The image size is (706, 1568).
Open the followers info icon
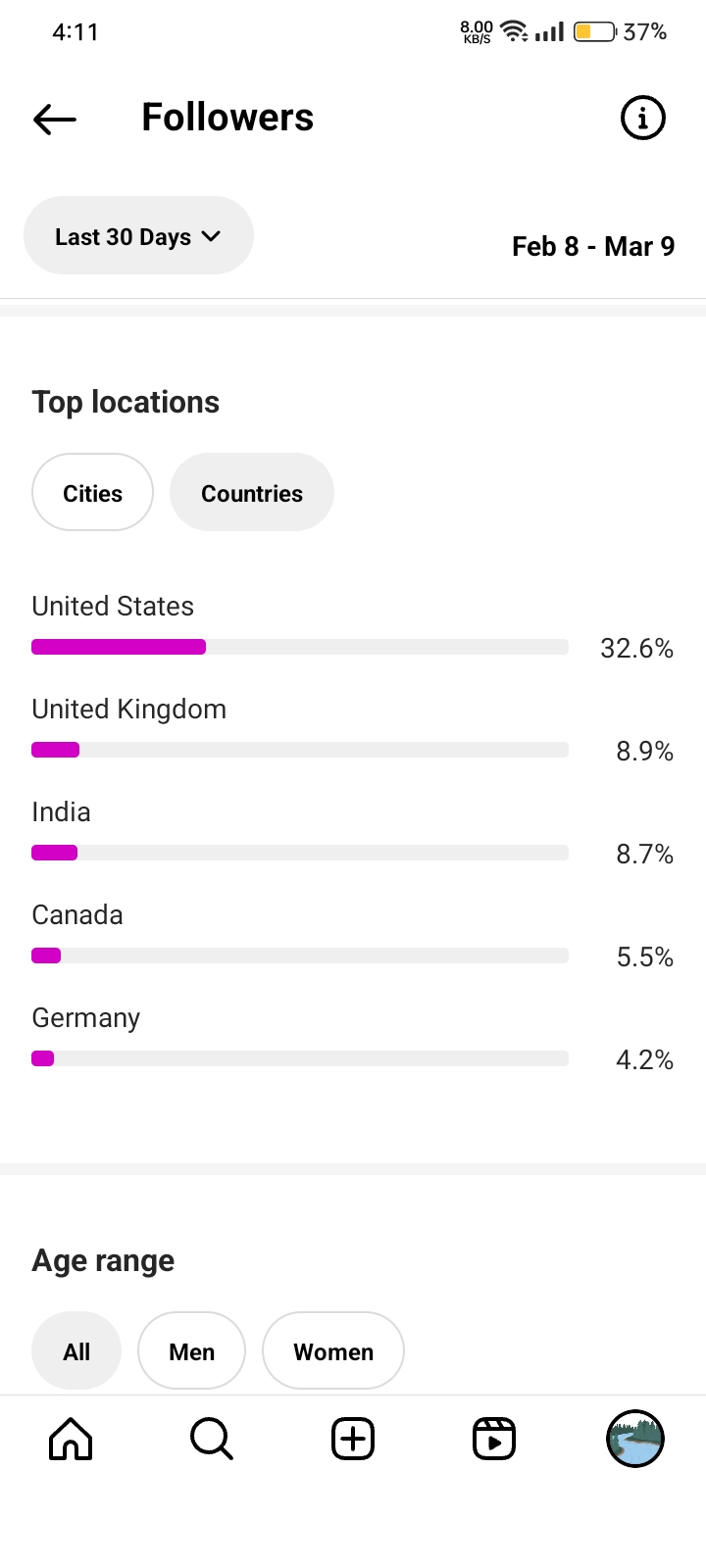[x=643, y=119]
